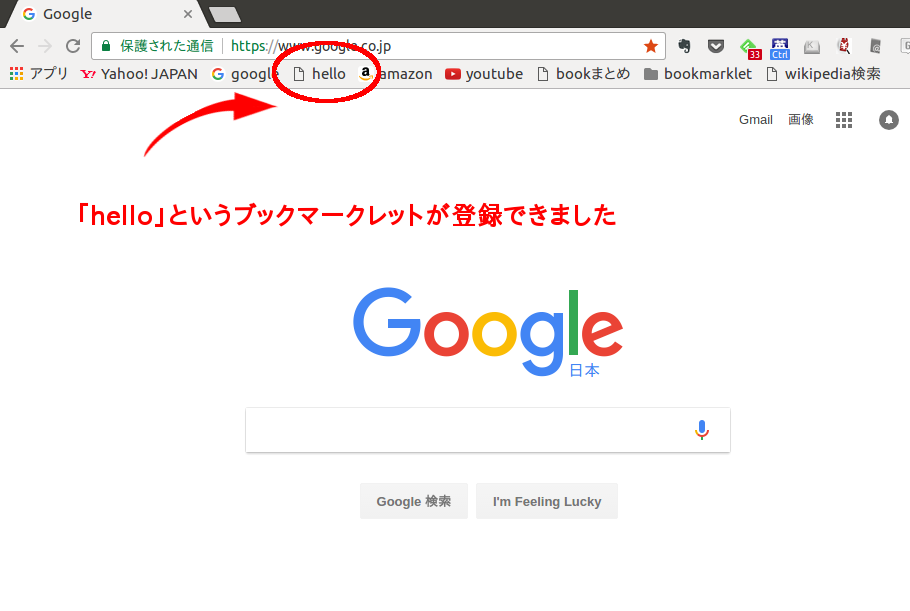This screenshot has height=611, width=910.
Task: Click I'm Feeling Lucky
Action: [x=547, y=501]
